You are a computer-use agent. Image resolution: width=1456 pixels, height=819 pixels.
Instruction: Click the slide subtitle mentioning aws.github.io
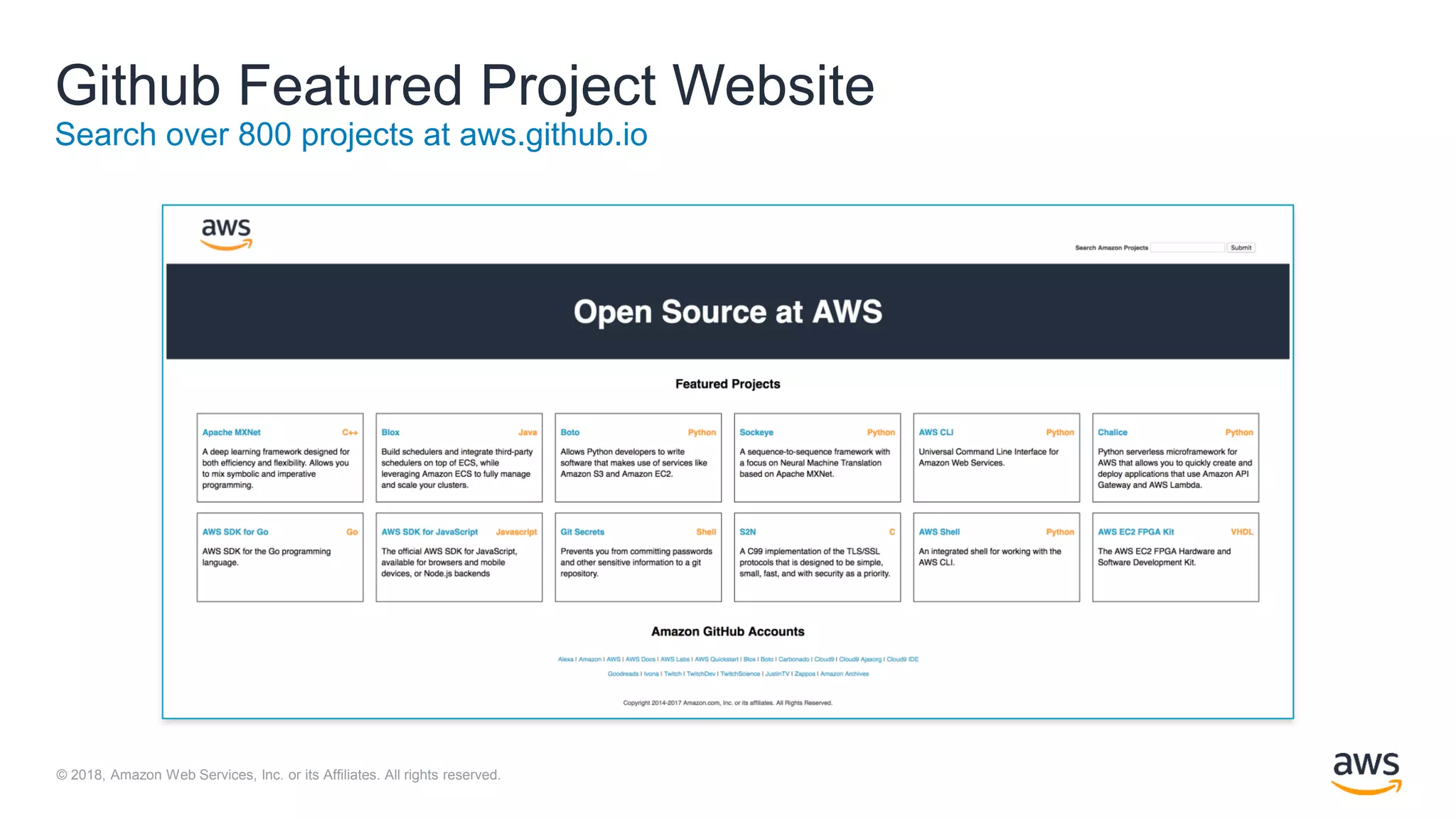tap(351, 134)
